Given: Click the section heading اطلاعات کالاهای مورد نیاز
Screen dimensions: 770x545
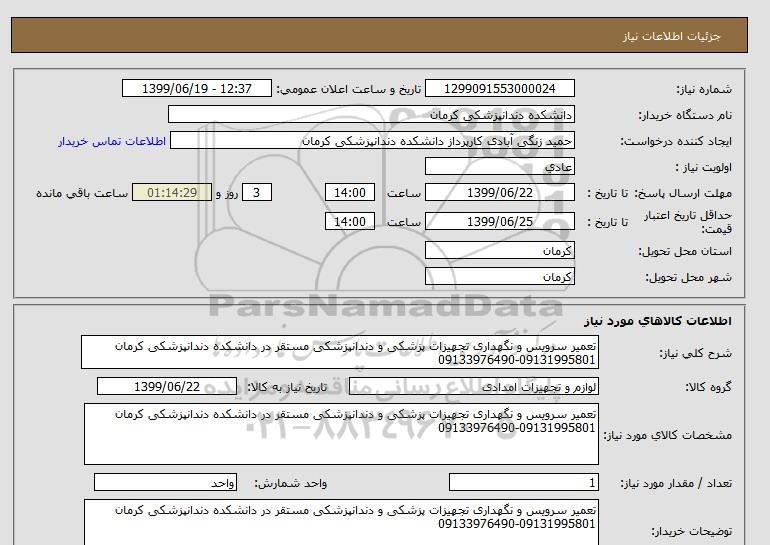Looking at the screenshot, I should [658, 321].
